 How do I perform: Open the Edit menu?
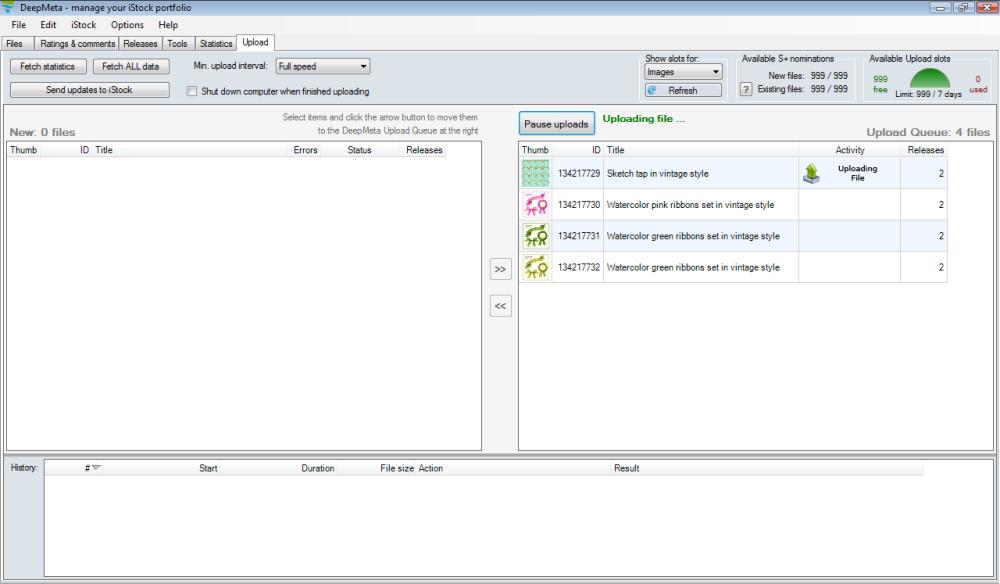click(x=48, y=25)
